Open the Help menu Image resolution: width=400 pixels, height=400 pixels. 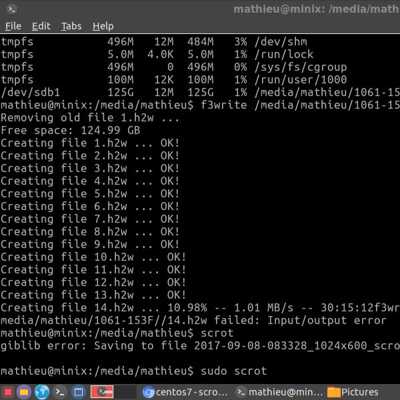coord(103,26)
